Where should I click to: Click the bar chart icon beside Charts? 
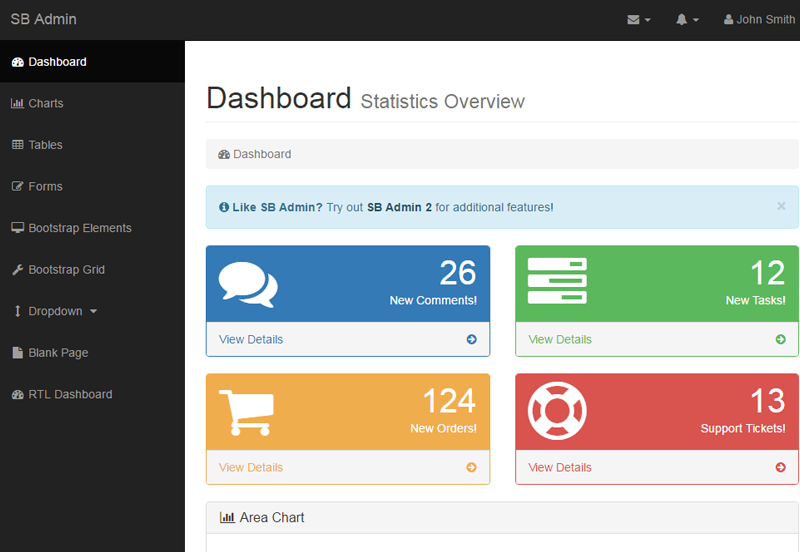tap(17, 104)
